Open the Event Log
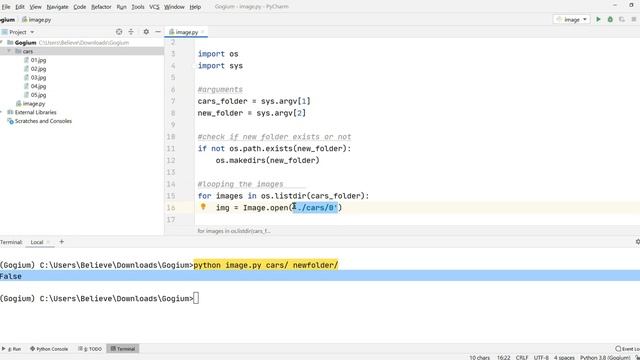This screenshot has height=360, width=640. [628, 349]
